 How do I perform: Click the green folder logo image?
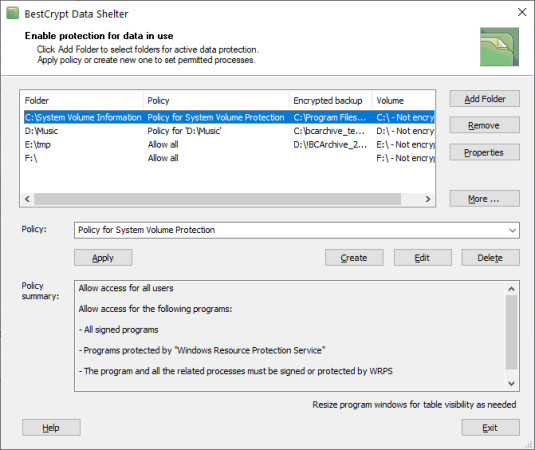pyautogui.click(x=499, y=47)
